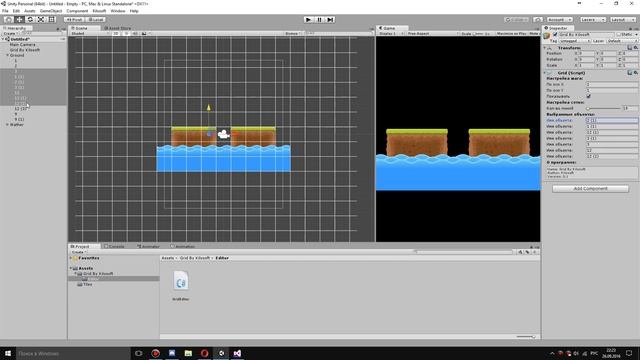Open the Unity app on the taskbar
Screen dimensions: 640x360
[221, 353]
